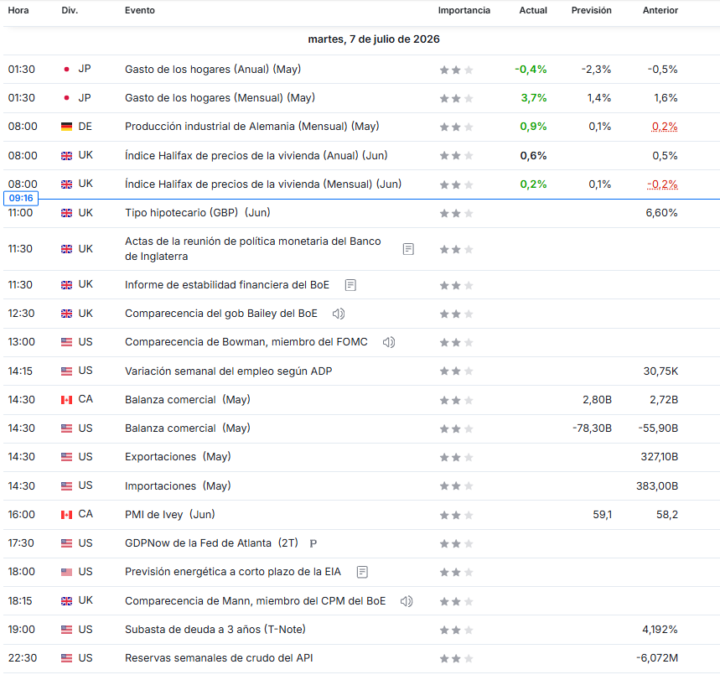
Task: Click revised previous value 0,2% for Germany
Action: [664, 126]
